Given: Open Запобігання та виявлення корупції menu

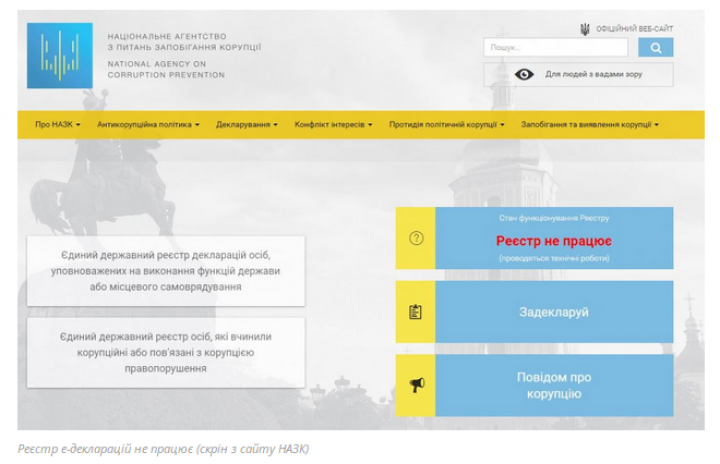Looking at the screenshot, I should (x=589, y=125).
